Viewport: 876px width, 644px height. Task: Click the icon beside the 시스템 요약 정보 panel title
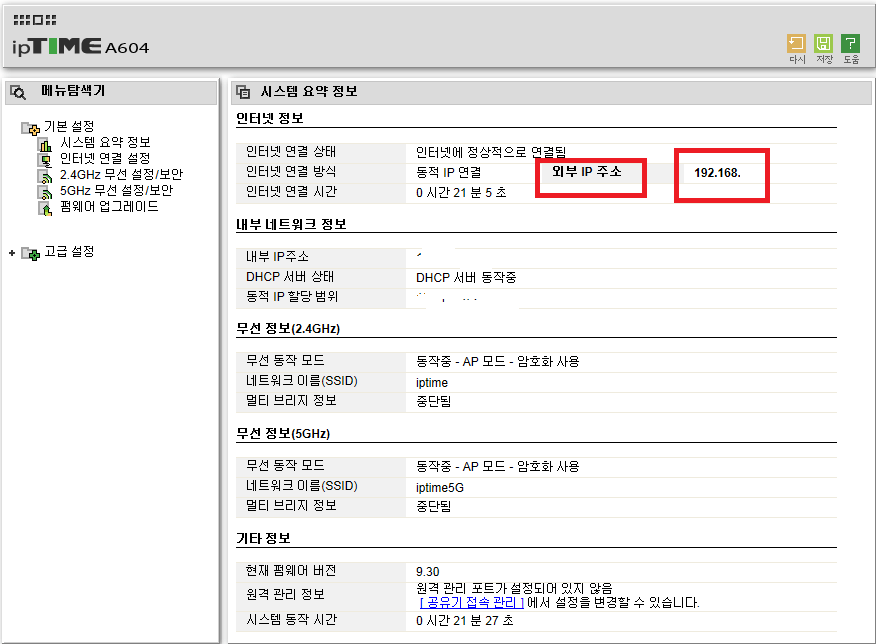[x=243, y=92]
